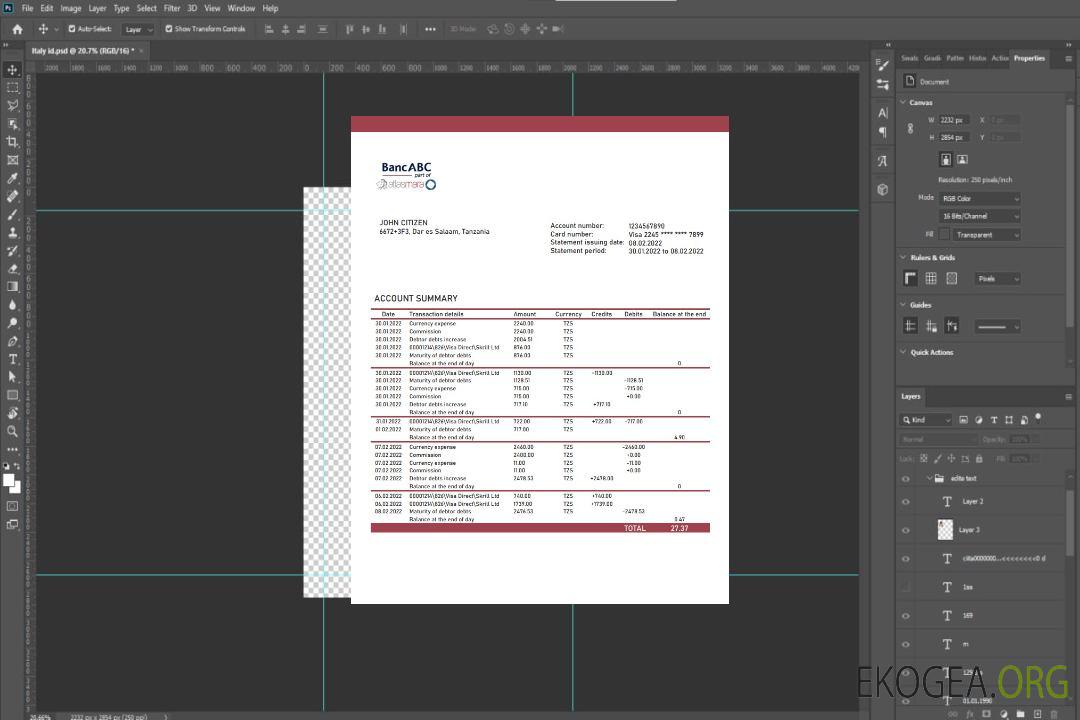The height and width of the screenshot is (720, 1080).
Task: Switch to the Actions panel tab
Action: [x=1000, y=58]
